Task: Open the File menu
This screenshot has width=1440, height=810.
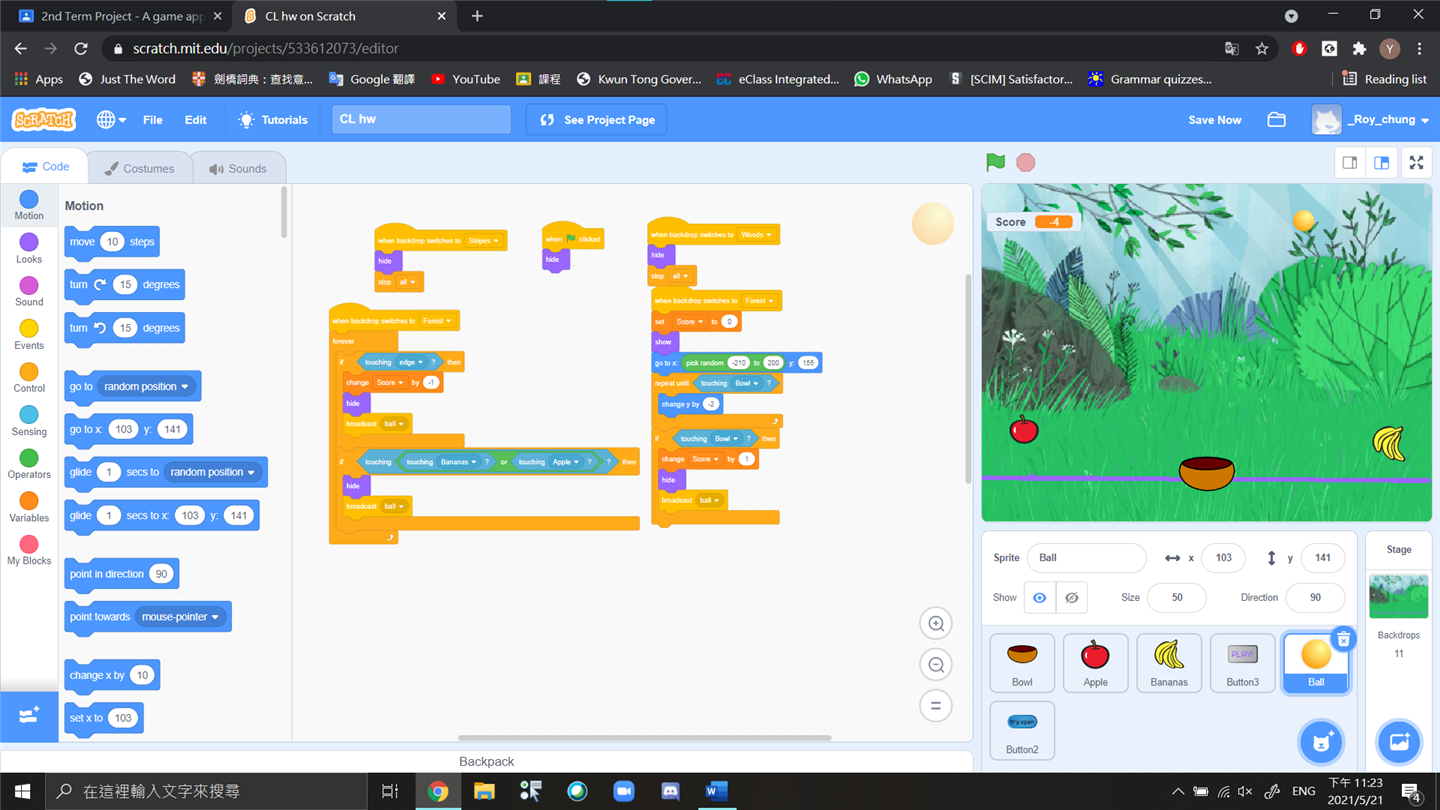Action: 152,120
